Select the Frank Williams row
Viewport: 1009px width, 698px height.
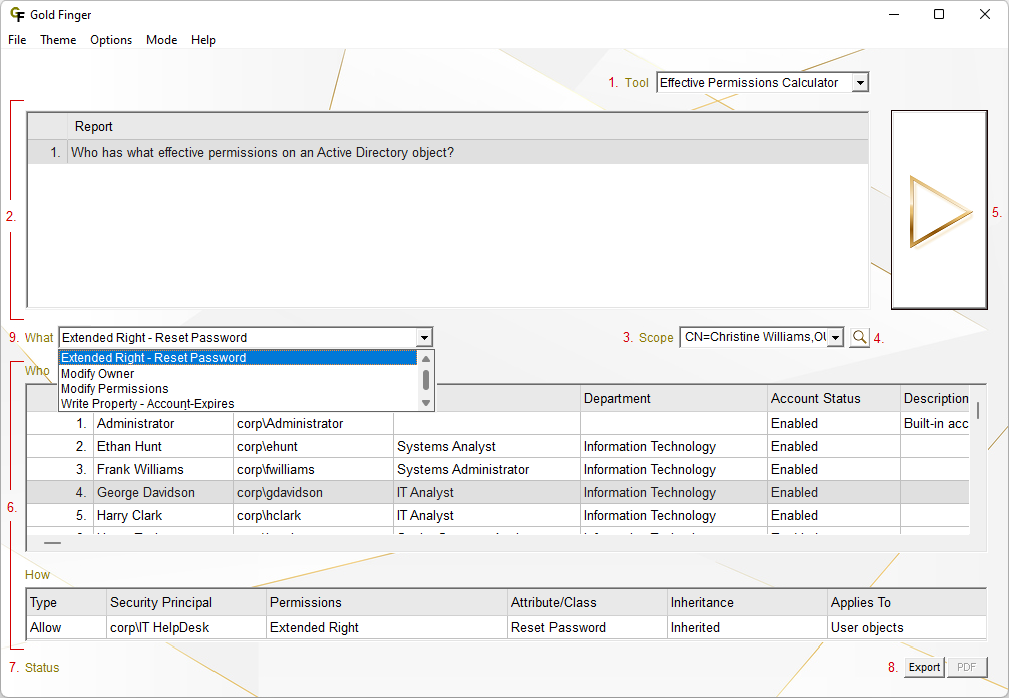498,470
